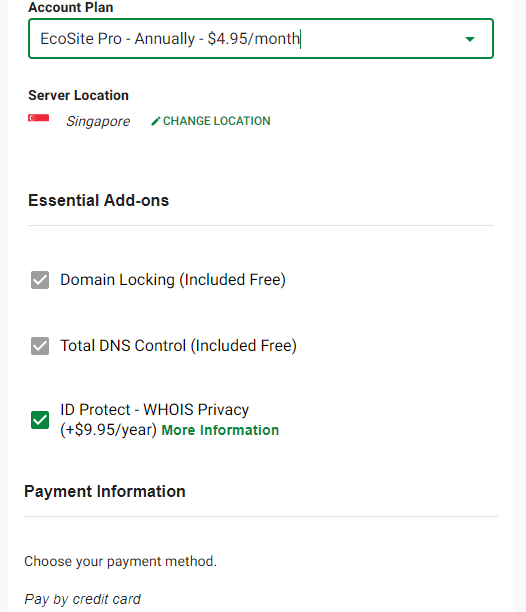This screenshot has height=612, width=526.
Task: Open the More Information link
Action: click(x=220, y=430)
